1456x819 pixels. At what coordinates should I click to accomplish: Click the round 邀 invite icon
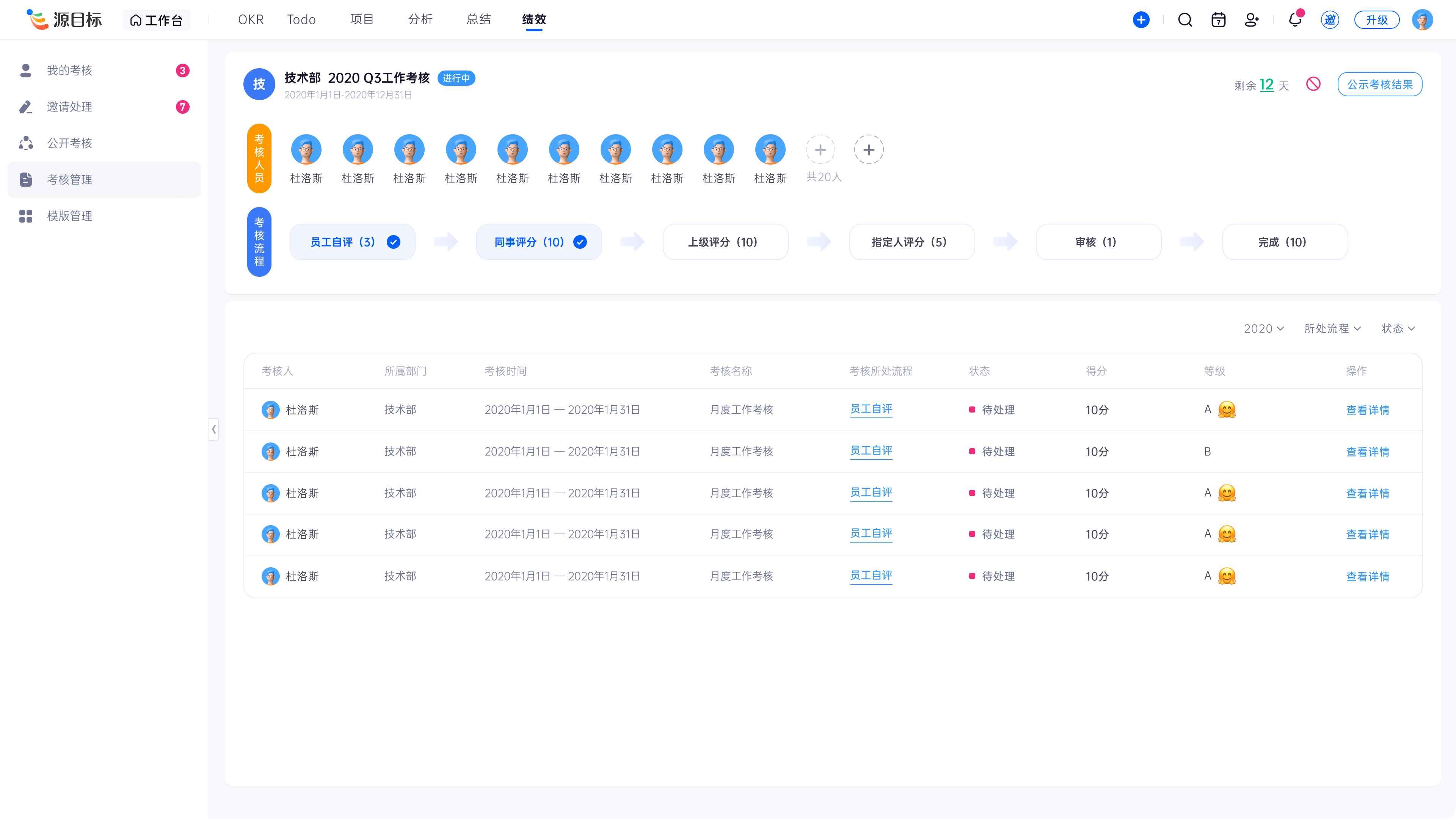tap(1329, 20)
